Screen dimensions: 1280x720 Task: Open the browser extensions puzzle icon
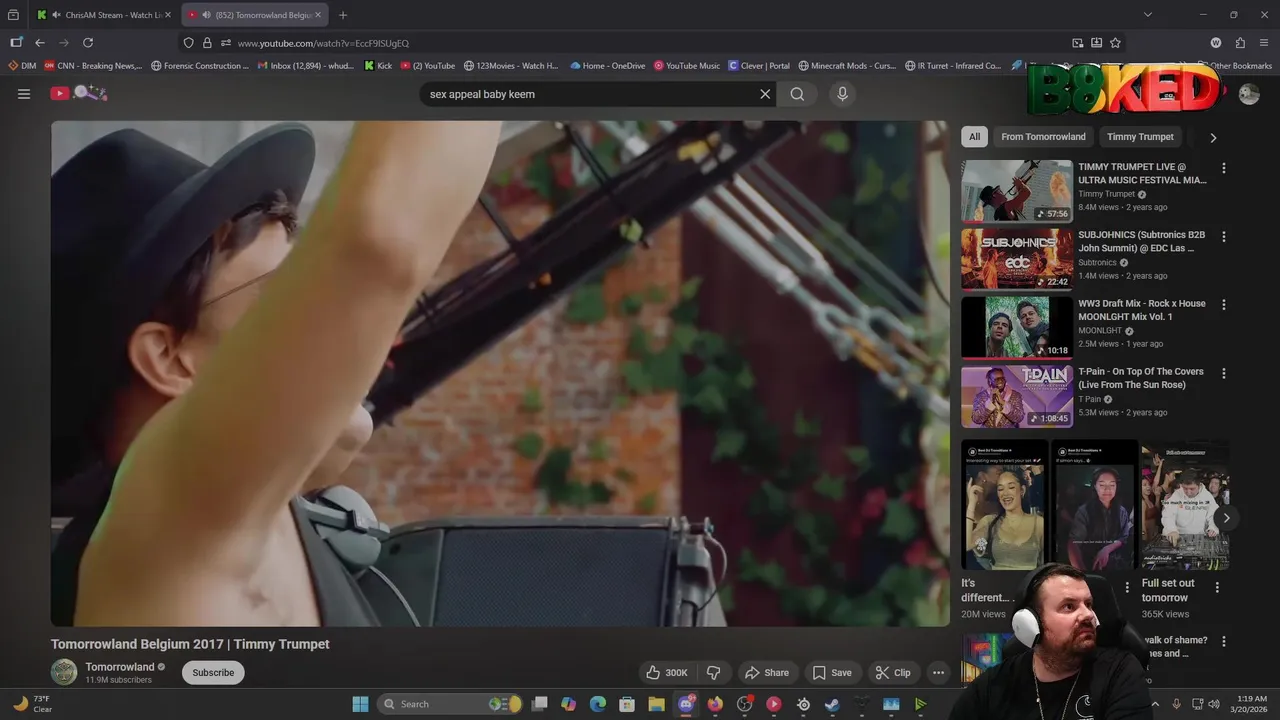[1240, 43]
